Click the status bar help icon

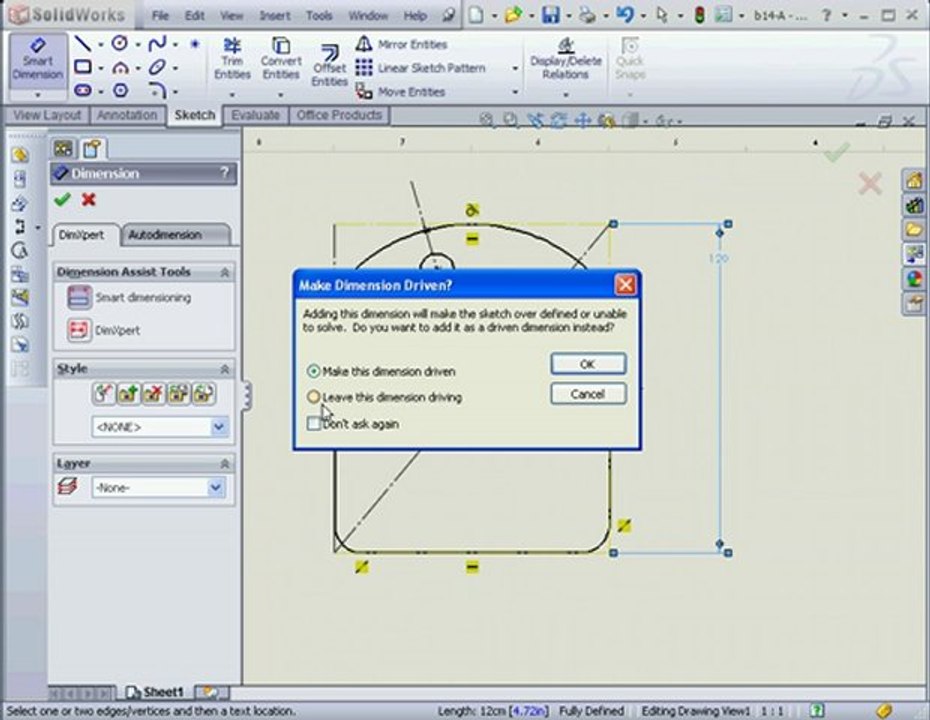pos(817,711)
